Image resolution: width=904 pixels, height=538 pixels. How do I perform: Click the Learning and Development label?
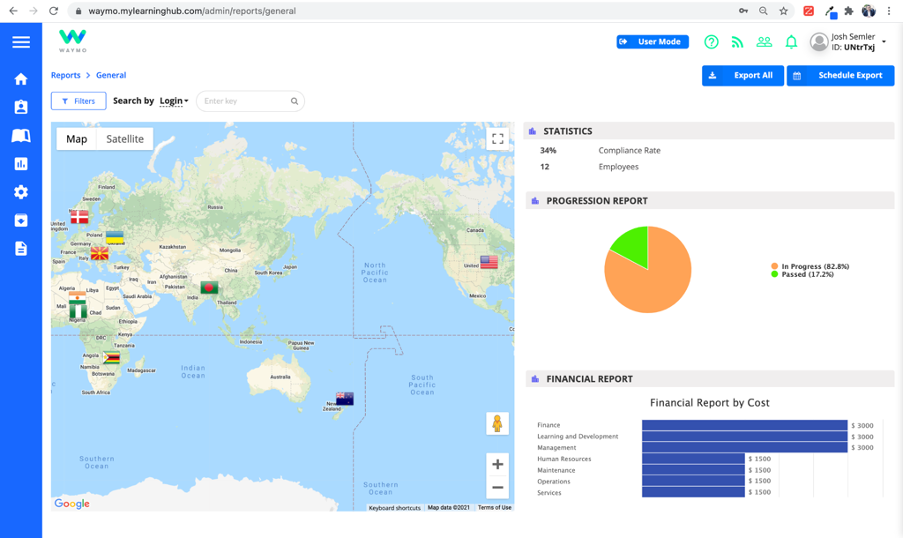pos(578,437)
